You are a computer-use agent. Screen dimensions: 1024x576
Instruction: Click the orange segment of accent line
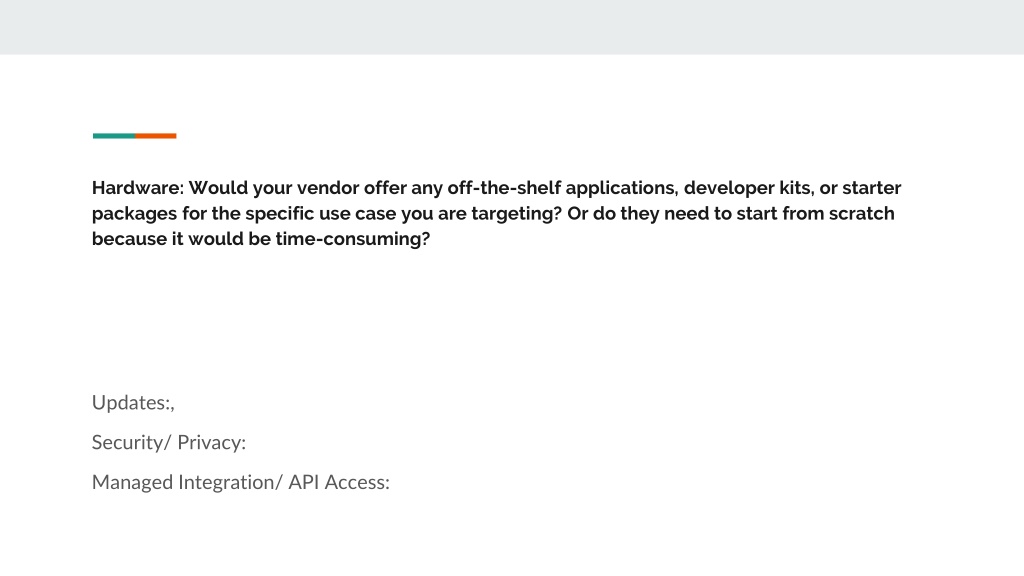click(x=155, y=136)
